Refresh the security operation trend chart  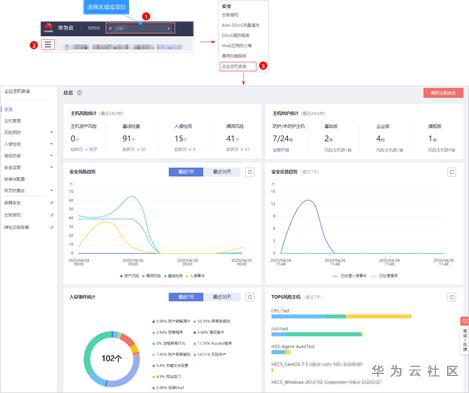pos(452,172)
